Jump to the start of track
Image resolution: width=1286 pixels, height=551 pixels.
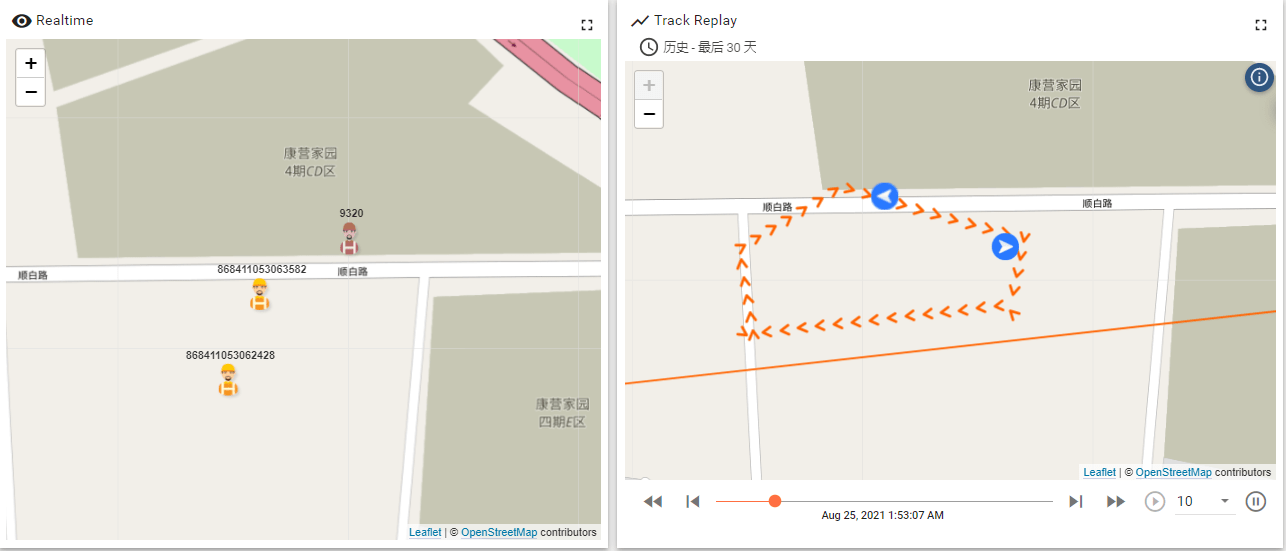pos(692,501)
